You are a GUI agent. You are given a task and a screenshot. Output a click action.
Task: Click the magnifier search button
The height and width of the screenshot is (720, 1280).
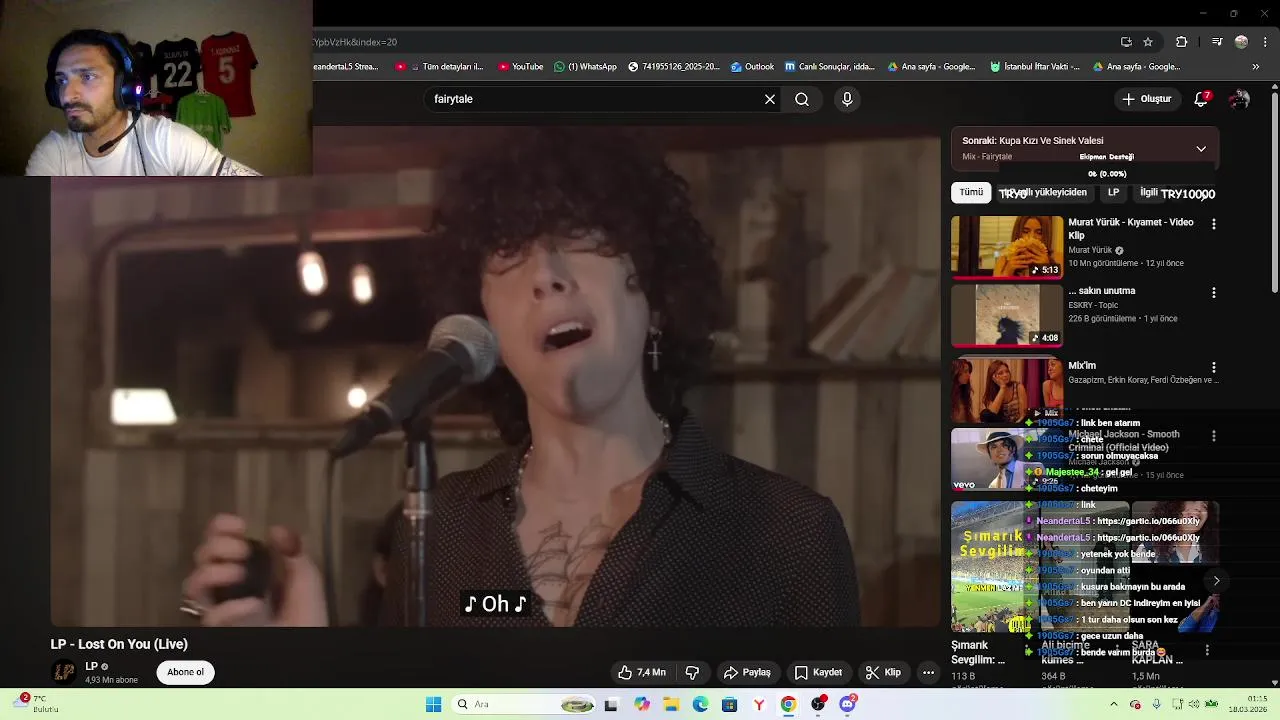point(802,99)
